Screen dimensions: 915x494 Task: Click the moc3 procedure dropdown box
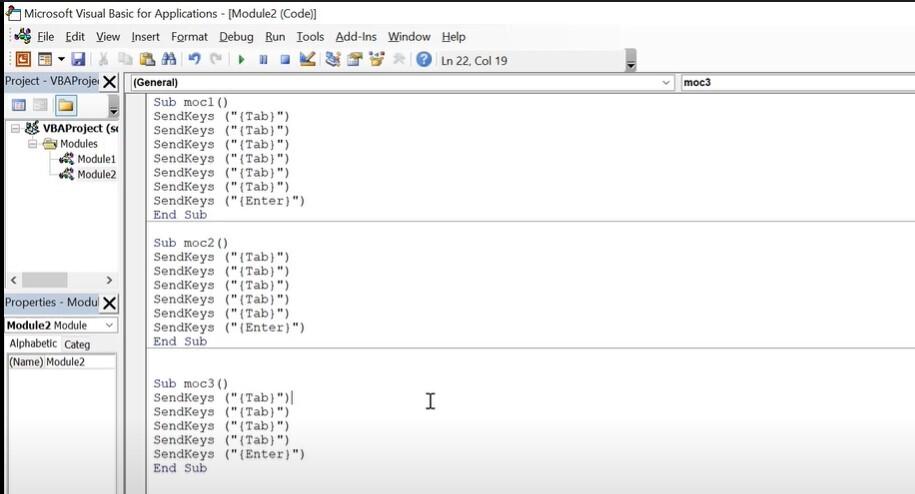coord(798,82)
